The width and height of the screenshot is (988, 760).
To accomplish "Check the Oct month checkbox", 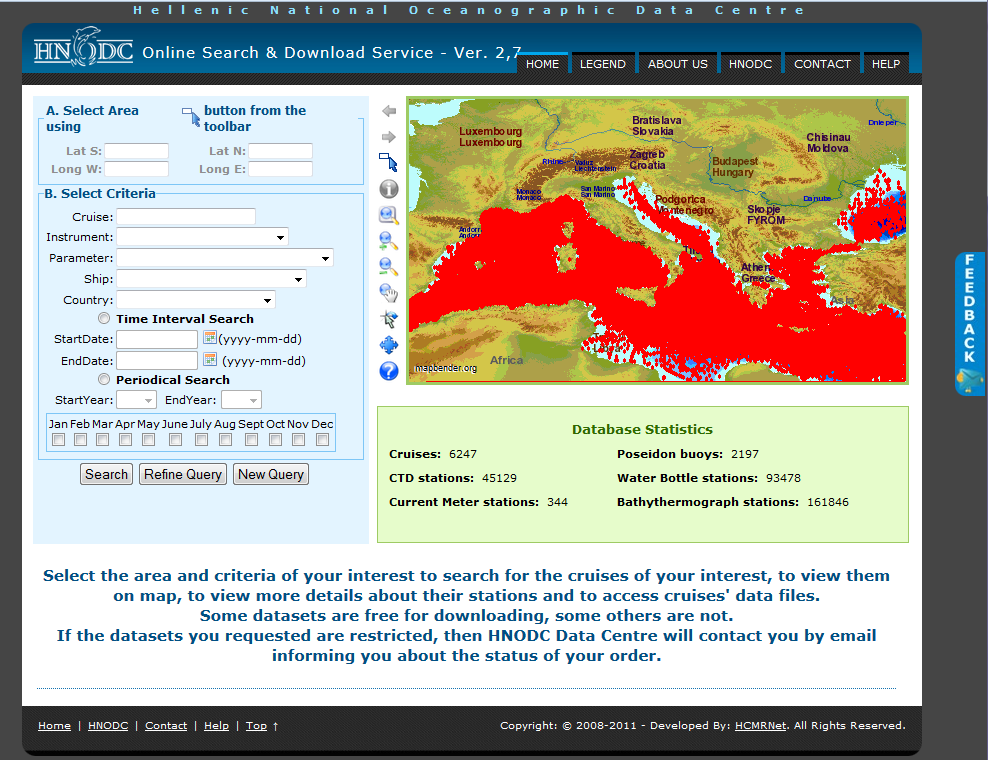I will (x=275, y=439).
